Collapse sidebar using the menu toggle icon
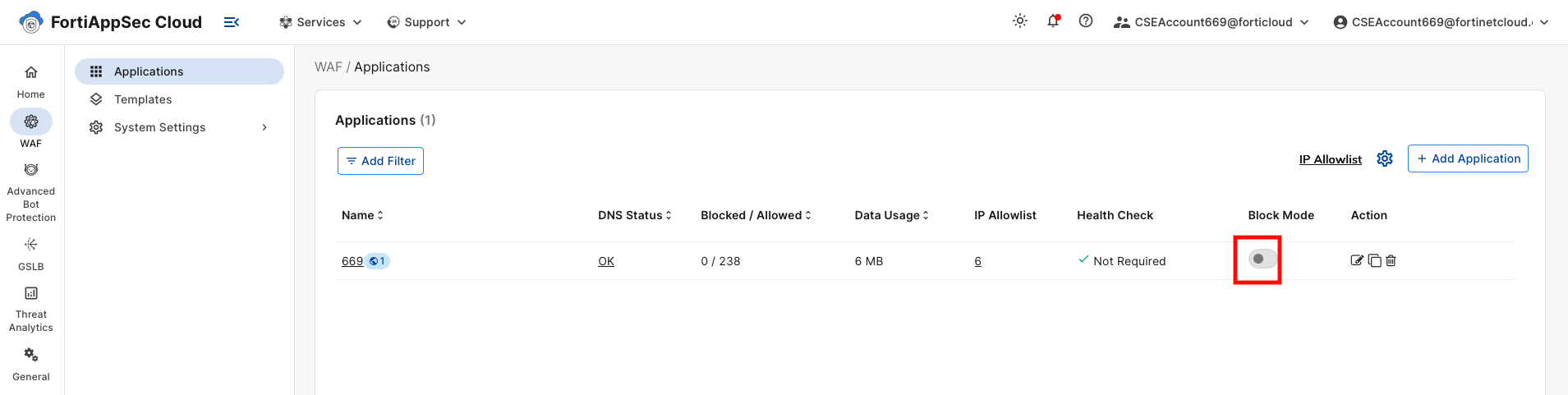The image size is (1568, 395). [232, 22]
